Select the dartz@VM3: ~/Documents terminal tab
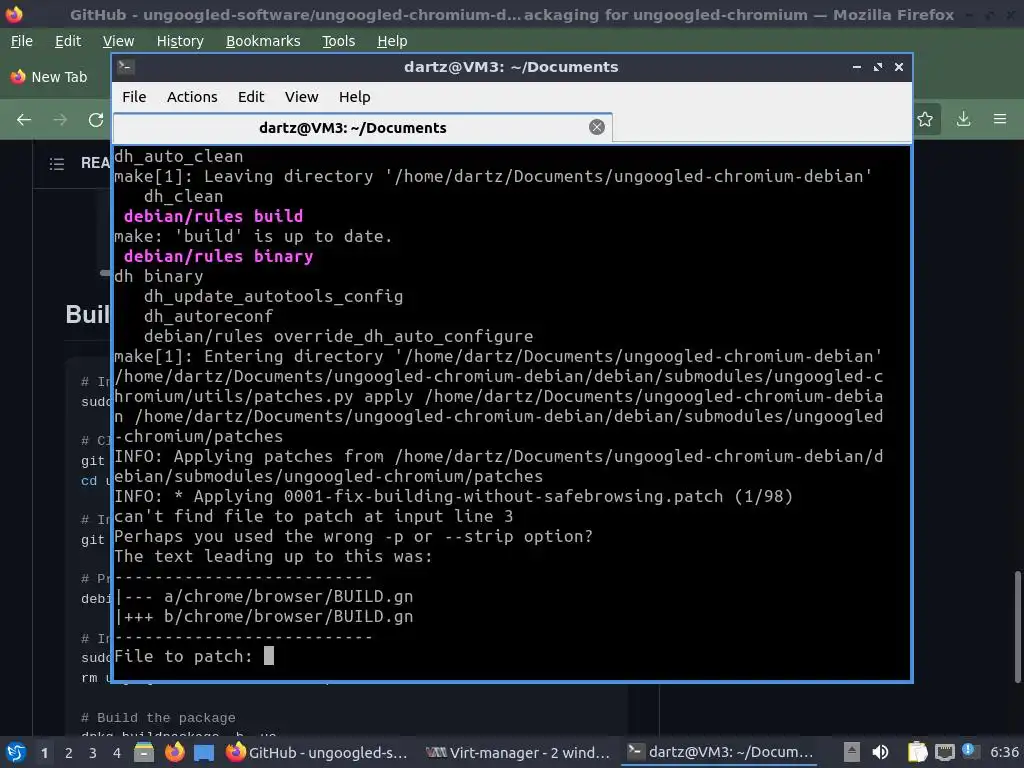Screen dimensions: 1024x768 pos(362,128)
